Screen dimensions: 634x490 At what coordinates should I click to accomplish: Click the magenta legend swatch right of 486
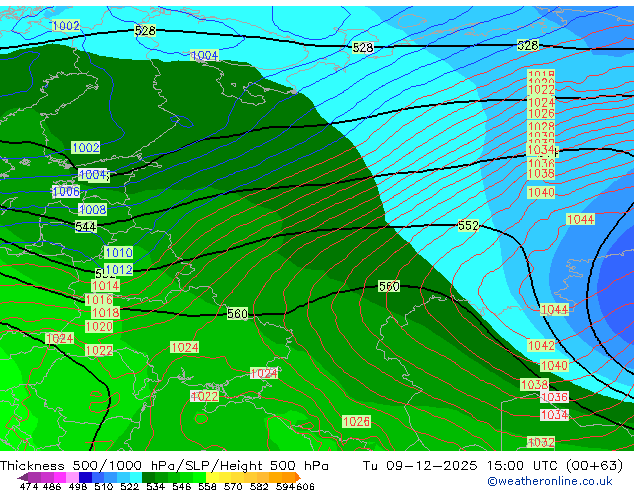click(x=60, y=477)
